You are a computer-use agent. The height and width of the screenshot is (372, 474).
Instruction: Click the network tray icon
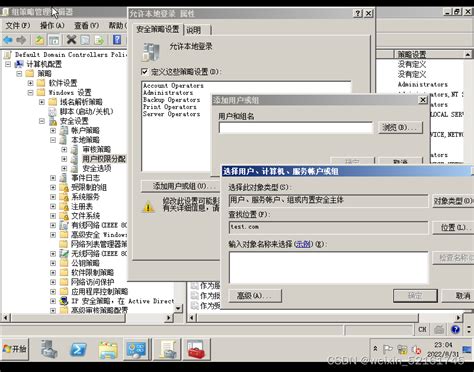point(402,350)
